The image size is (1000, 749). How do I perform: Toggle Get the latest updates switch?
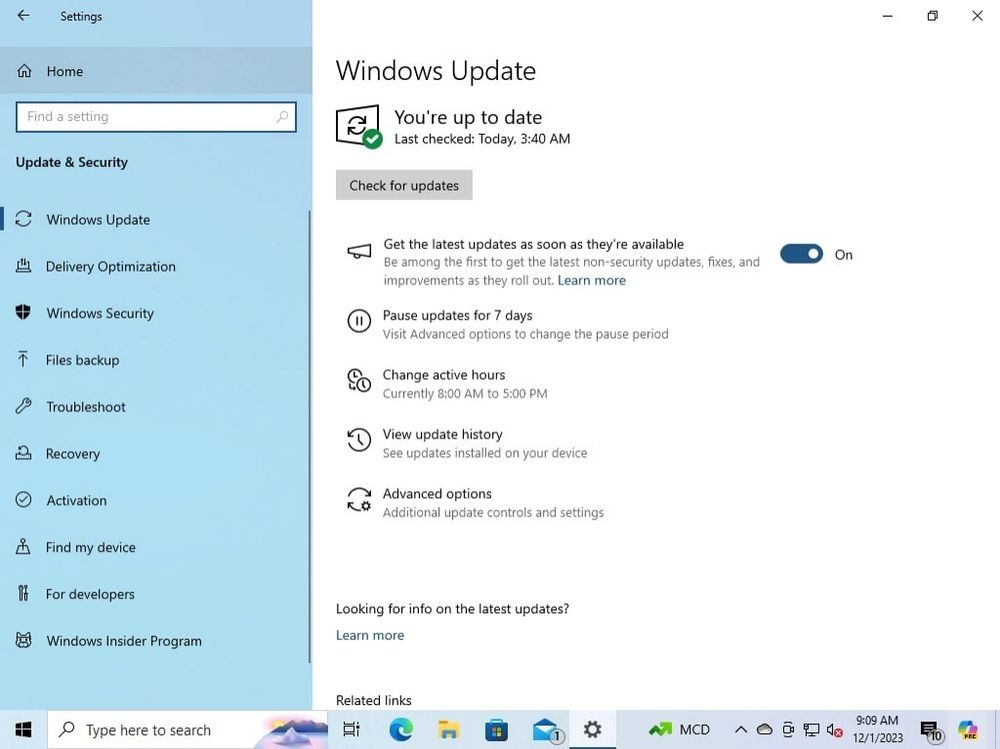[x=802, y=254]
